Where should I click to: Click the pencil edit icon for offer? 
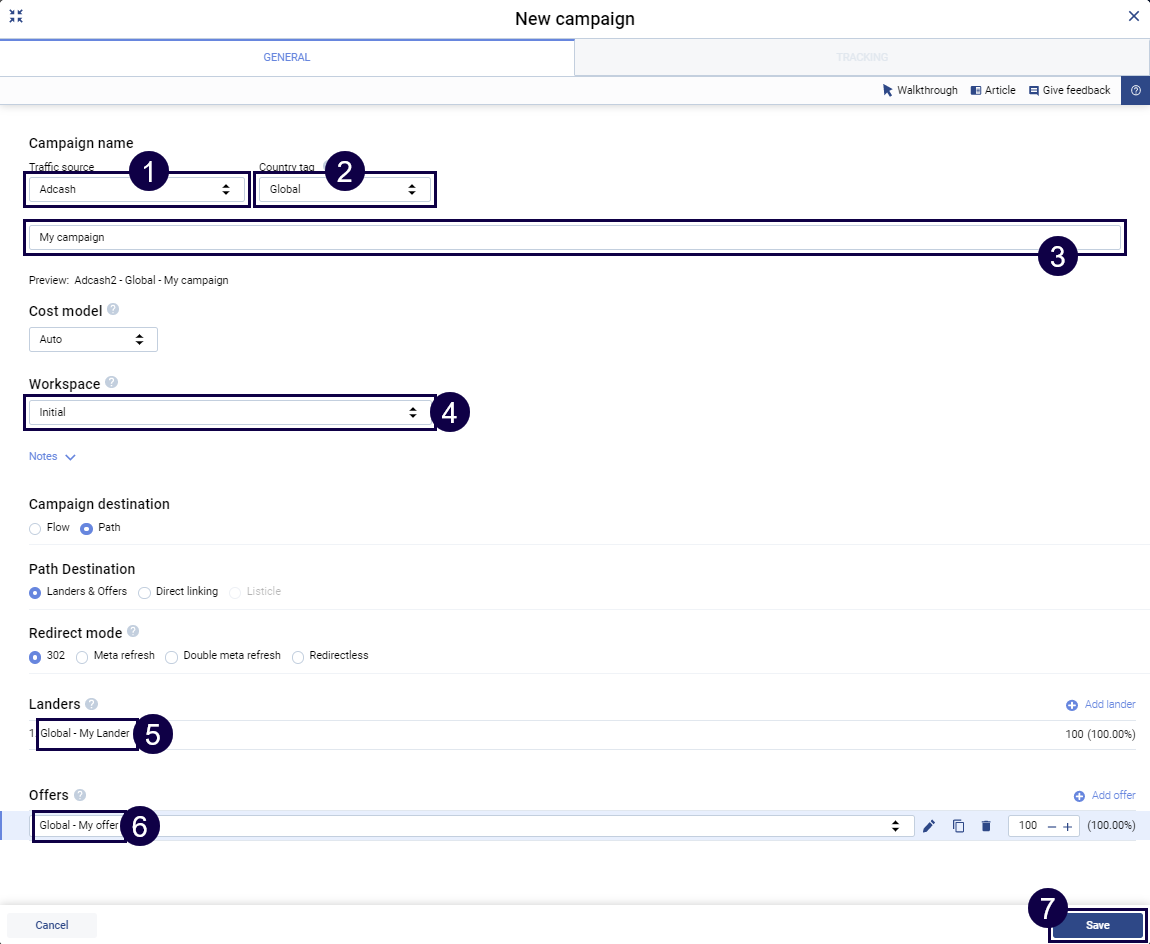pyautogui.click(x=929, y=826)
